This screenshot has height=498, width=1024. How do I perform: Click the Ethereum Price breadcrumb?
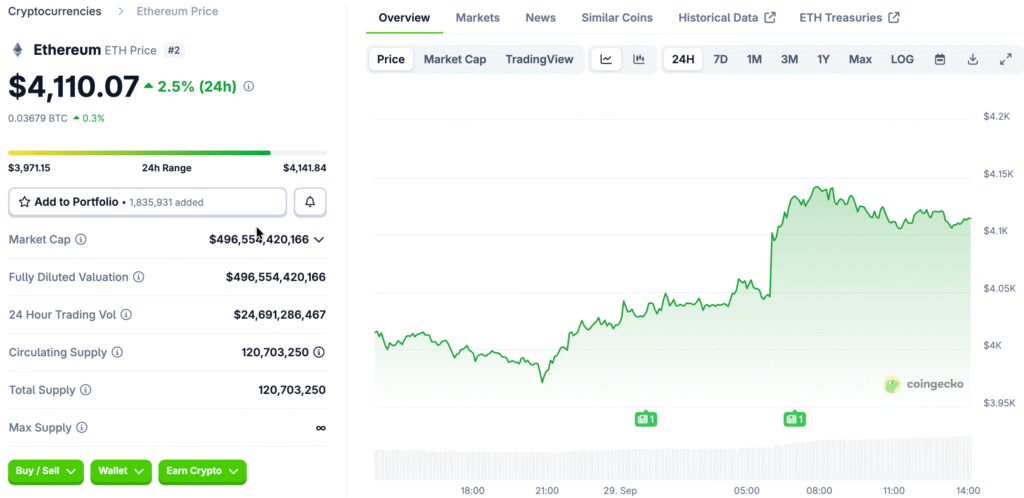point(178,11)
